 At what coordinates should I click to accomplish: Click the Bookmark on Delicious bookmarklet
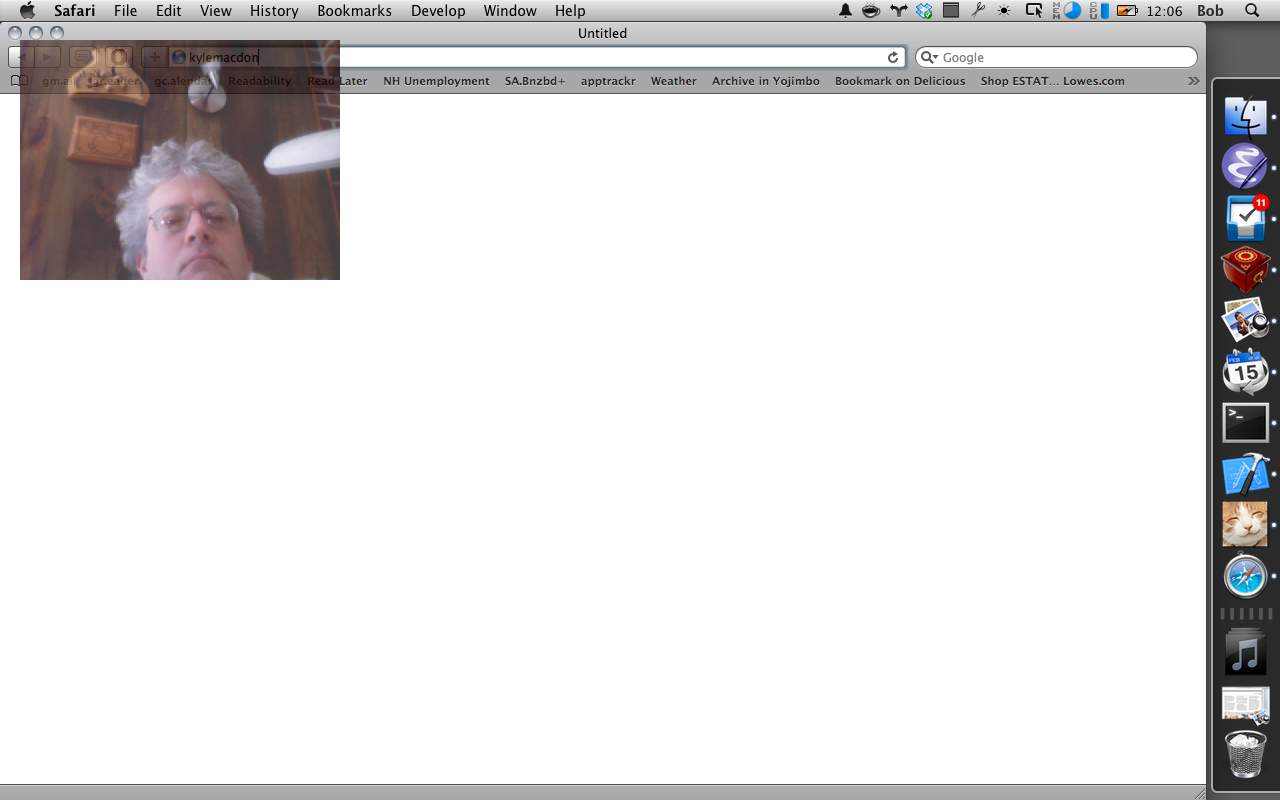coord(900,81)
